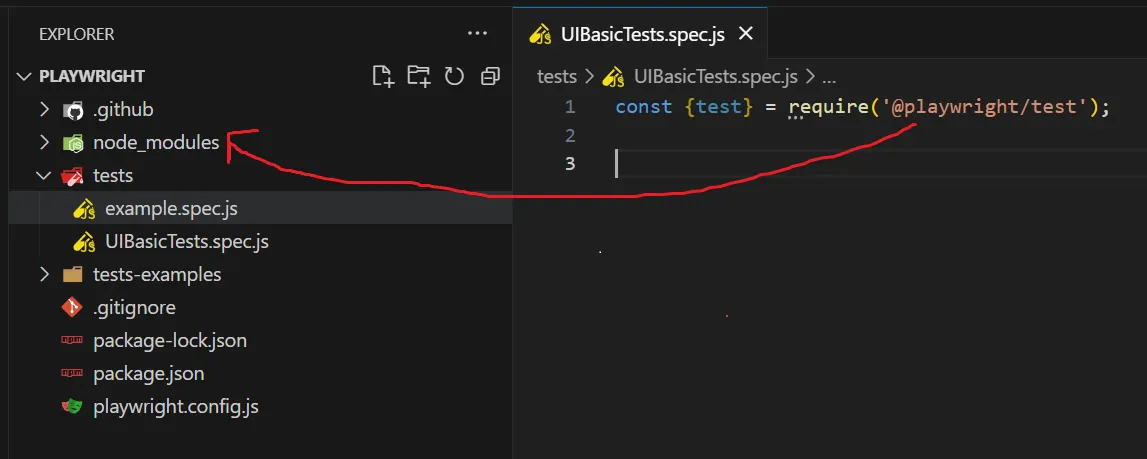
Task: Open the Explorer more actions ellipsis
Action: click(x=477, y=34)
